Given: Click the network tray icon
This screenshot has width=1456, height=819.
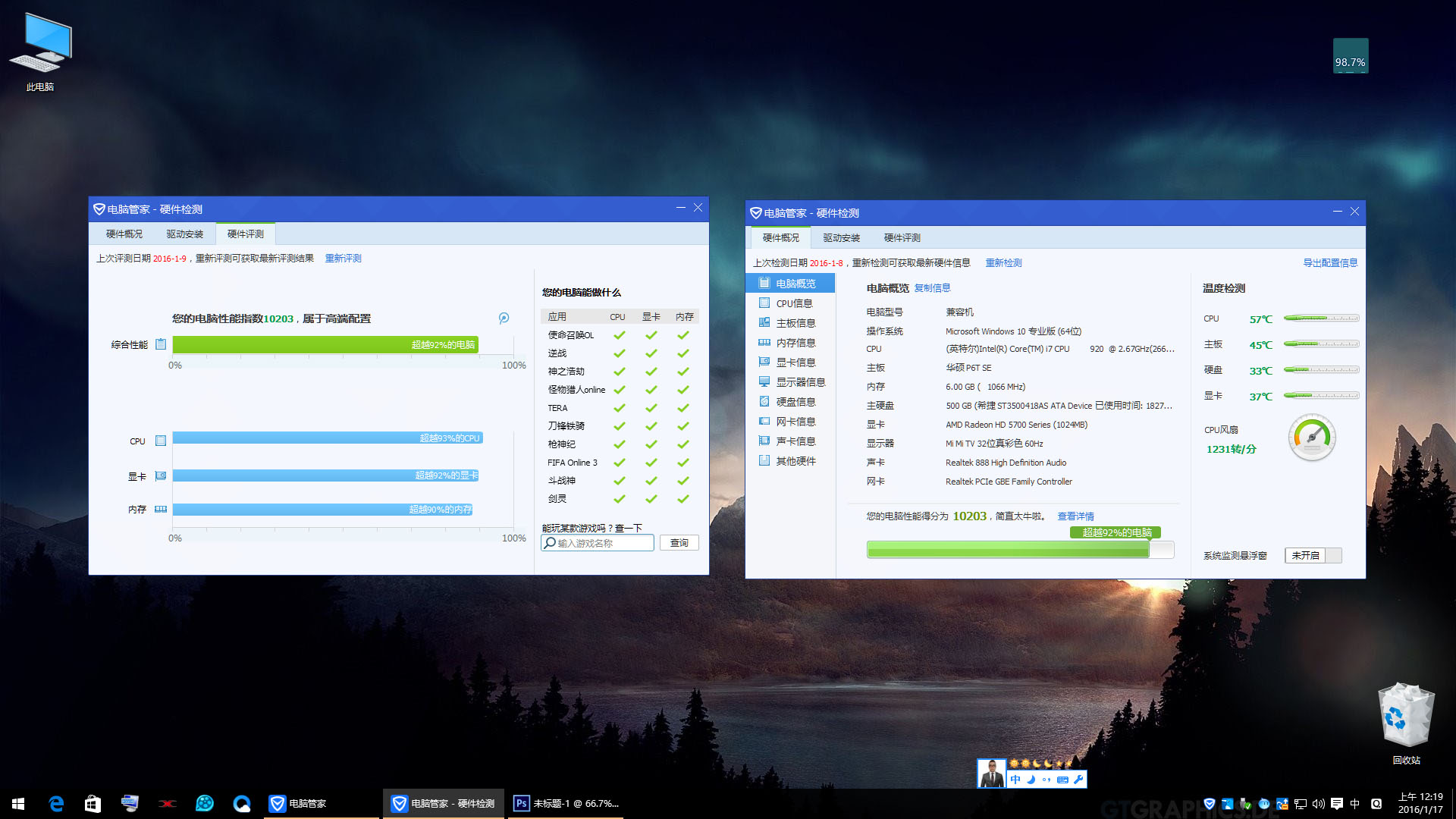Looking at the screenshot, I should pos(1301,804).
